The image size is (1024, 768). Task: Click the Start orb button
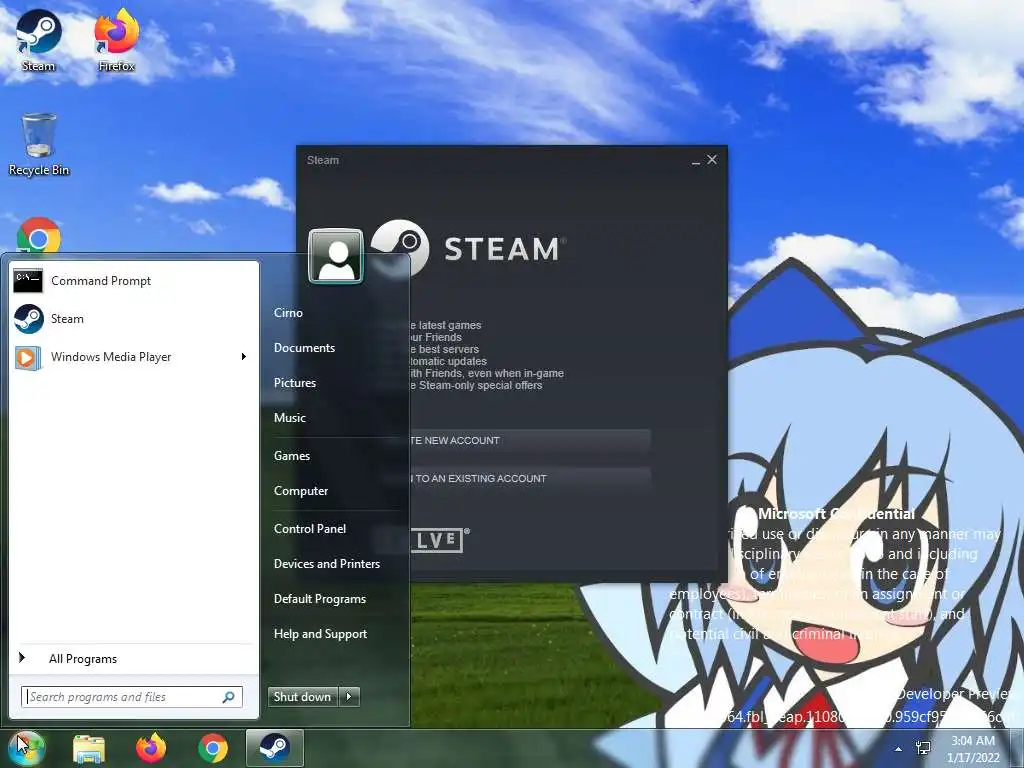point(26,748)
